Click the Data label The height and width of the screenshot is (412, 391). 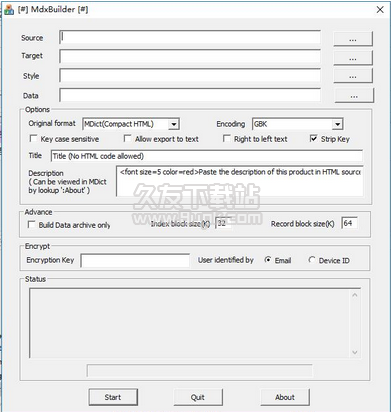(31, 96)
